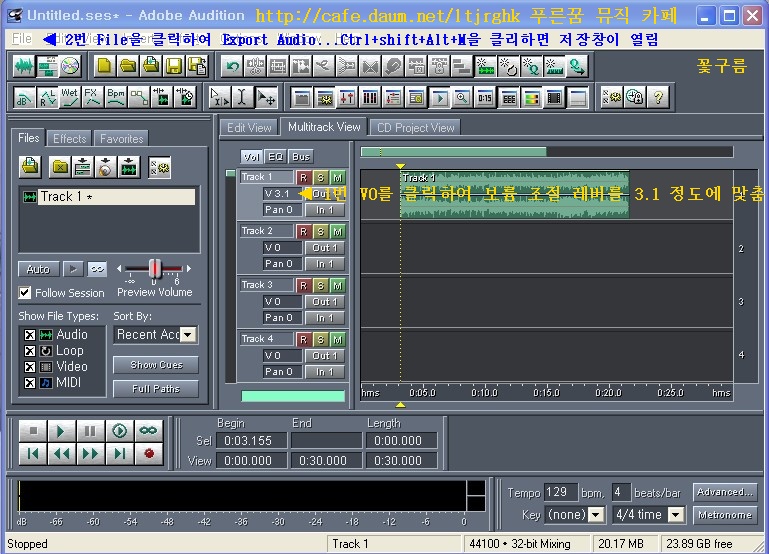Image resolution: width=769 pixels, height=554 pixels.
Task: Toggle the MIDI file type checkbox
Action: pyautogui.click(x=29, y=383)
